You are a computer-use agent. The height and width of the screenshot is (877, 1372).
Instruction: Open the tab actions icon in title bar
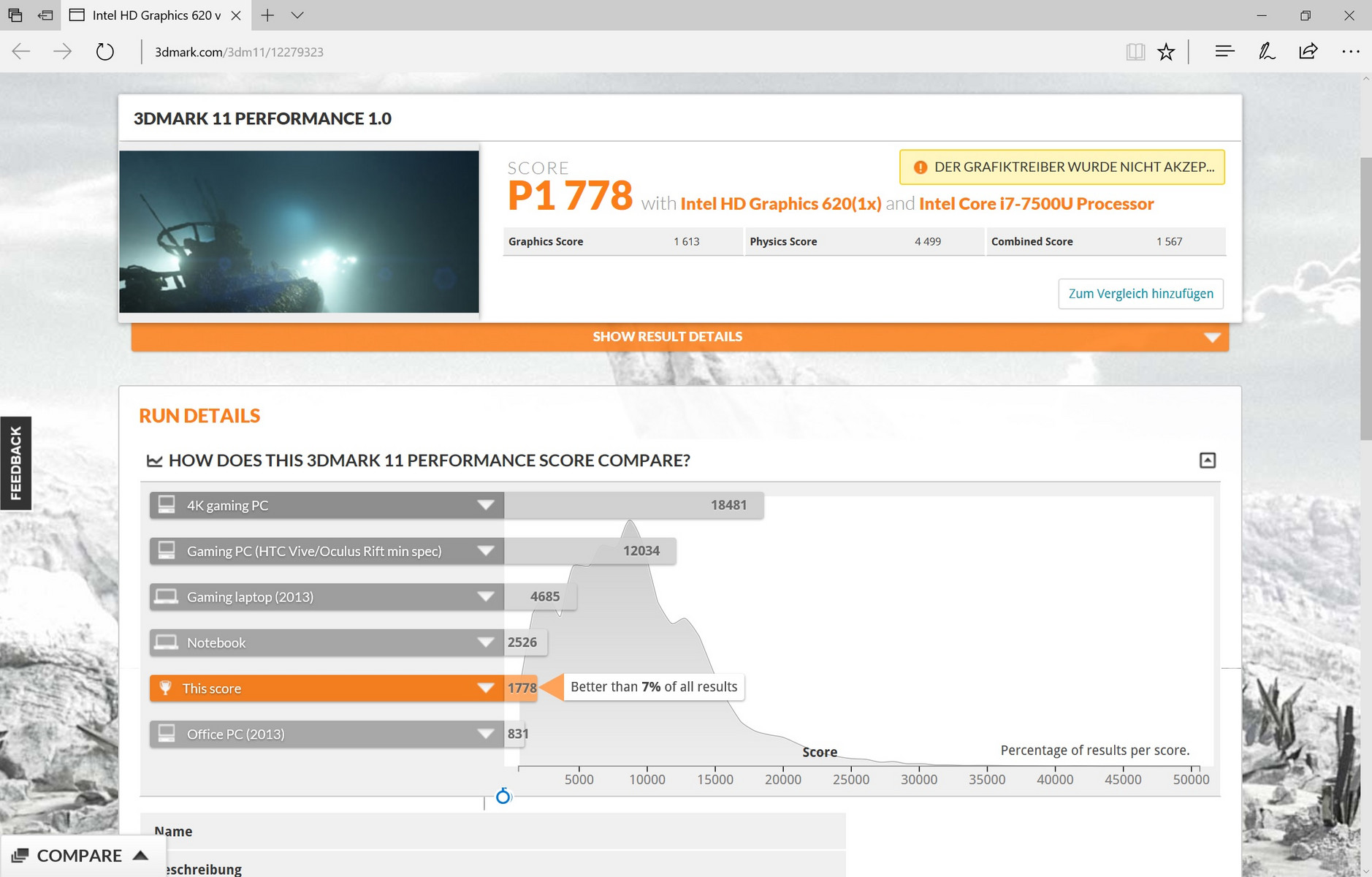[15, 15]
